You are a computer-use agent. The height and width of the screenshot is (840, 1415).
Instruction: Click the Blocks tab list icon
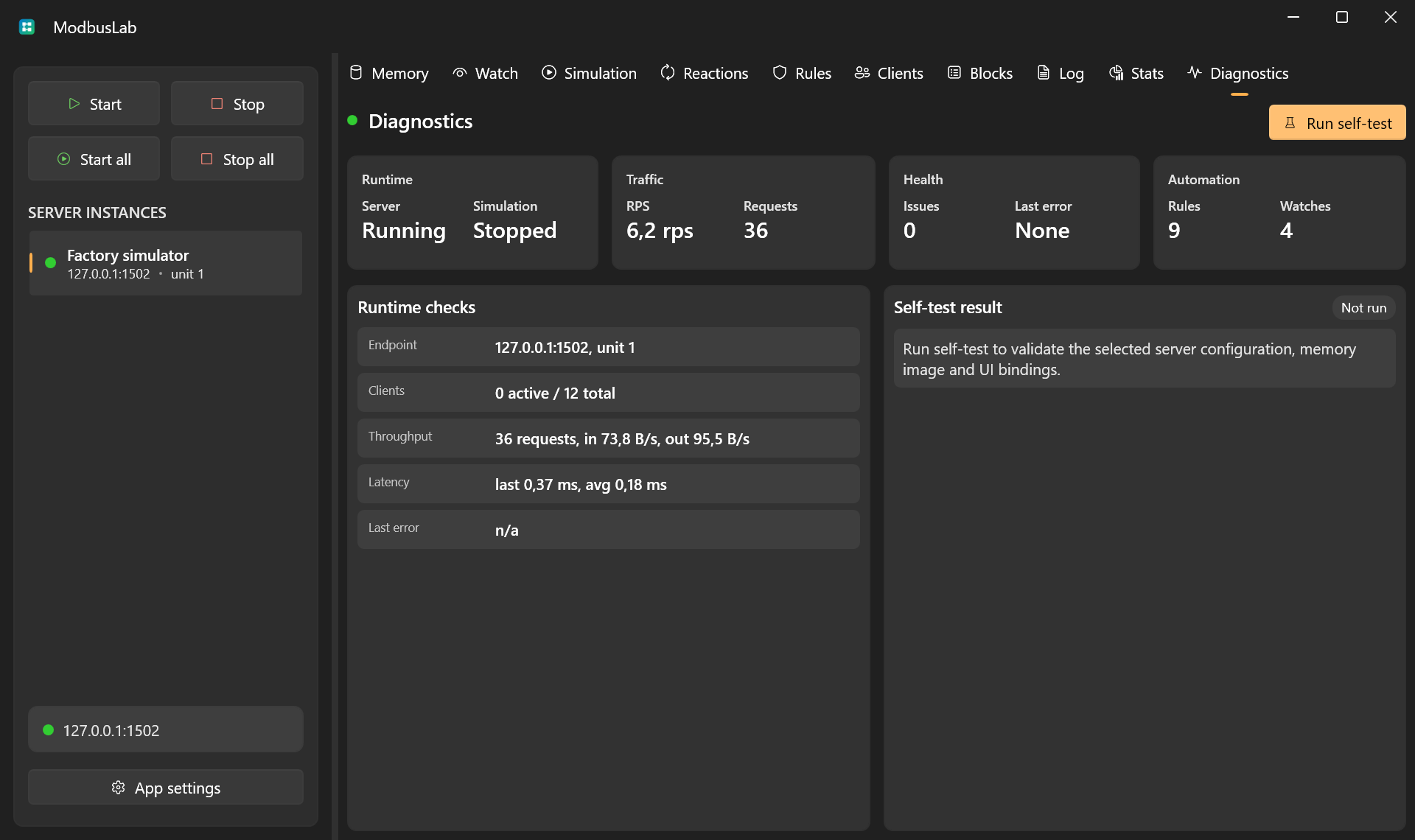[954, 73]
